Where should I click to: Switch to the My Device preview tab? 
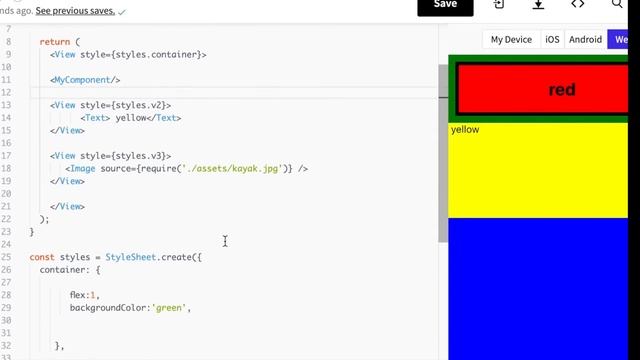pyautogui.click(x=511, y=40)
